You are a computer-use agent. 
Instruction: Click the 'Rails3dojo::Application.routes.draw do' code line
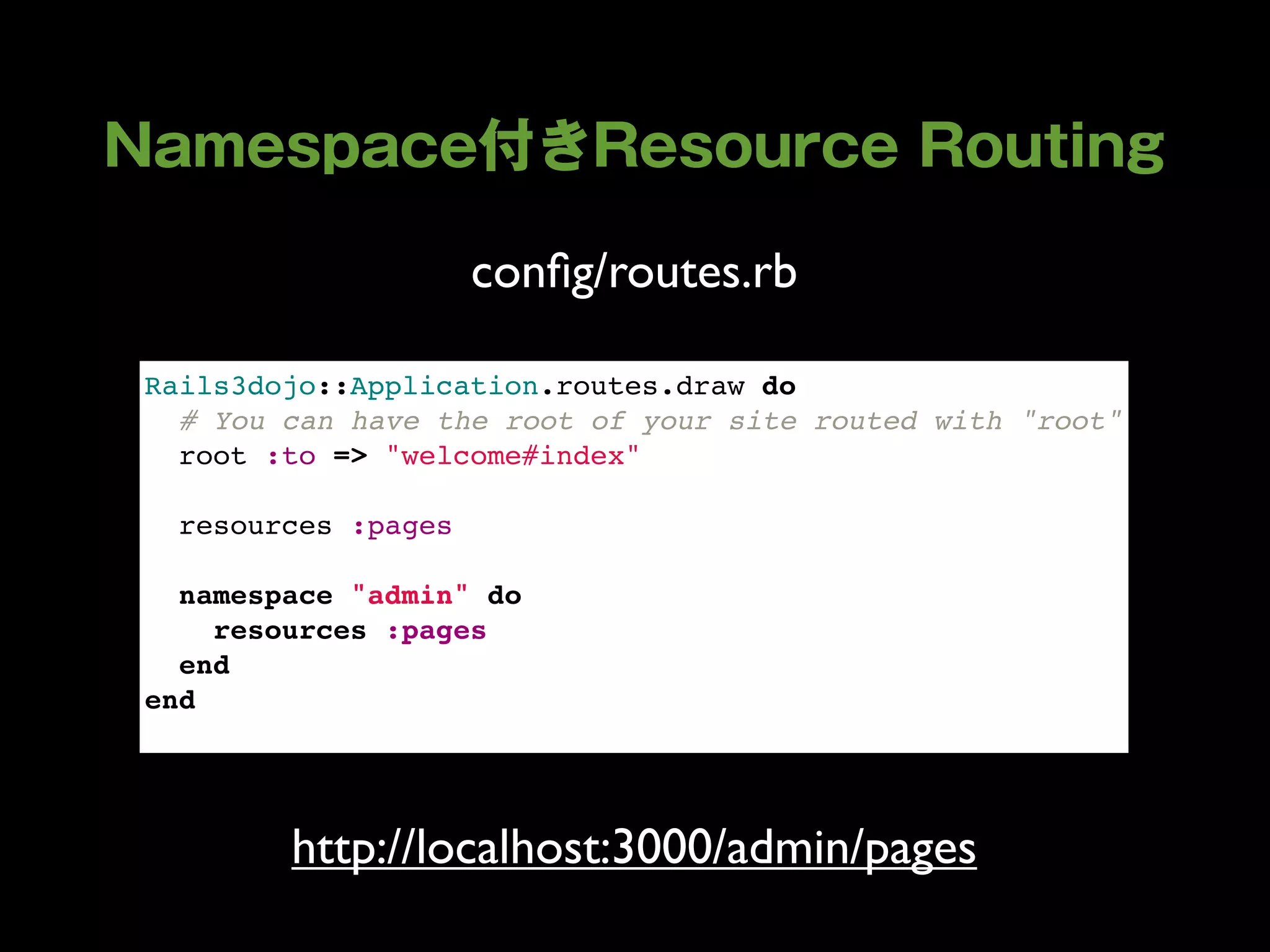click(470, 387)
